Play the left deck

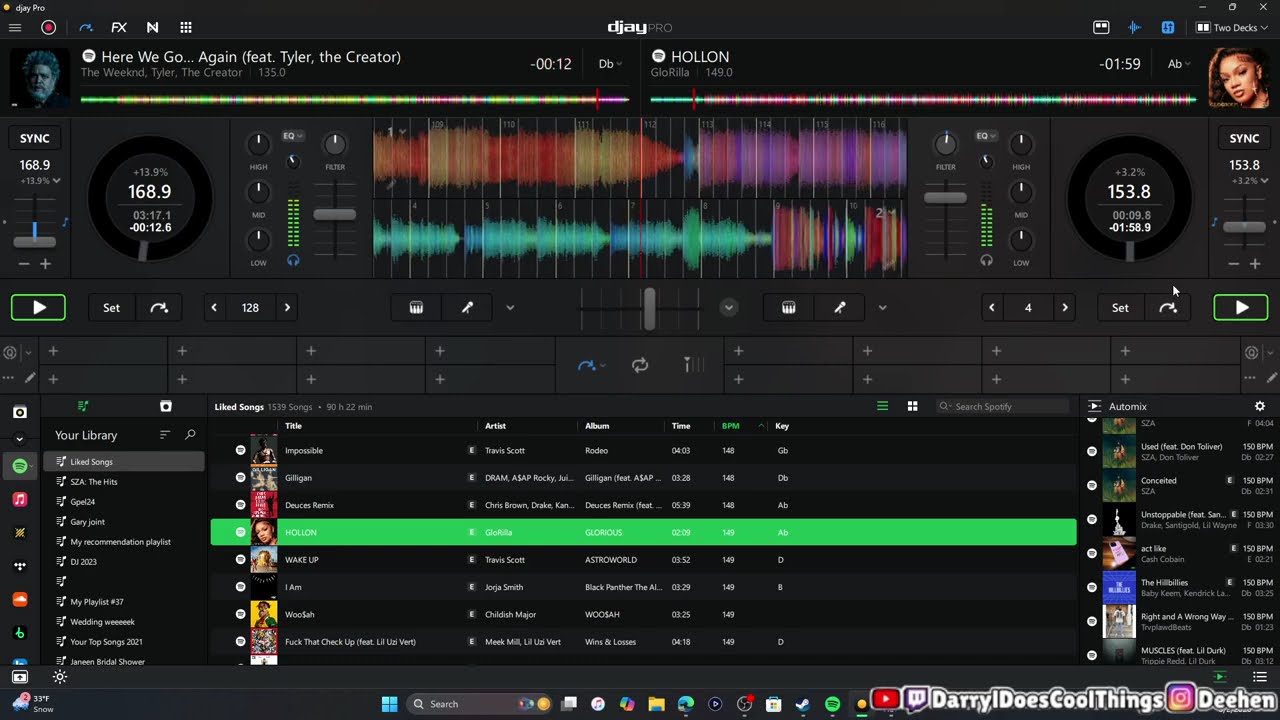click(39, 308)
